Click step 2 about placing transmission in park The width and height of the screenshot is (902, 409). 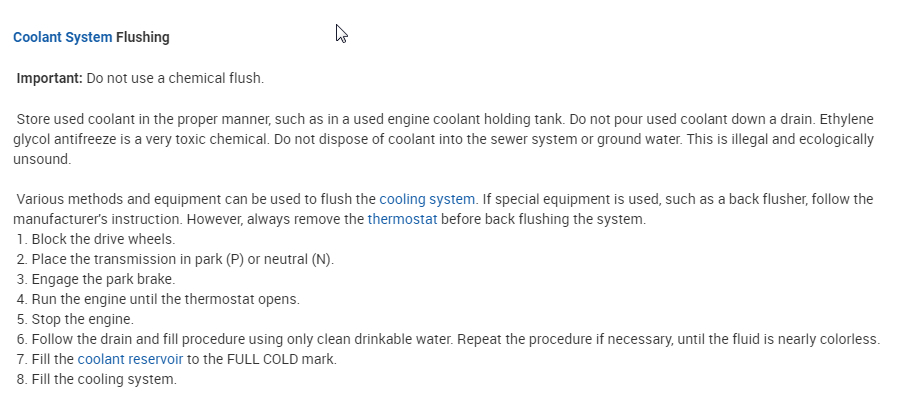pyautogui.click(x=180, y=259)
